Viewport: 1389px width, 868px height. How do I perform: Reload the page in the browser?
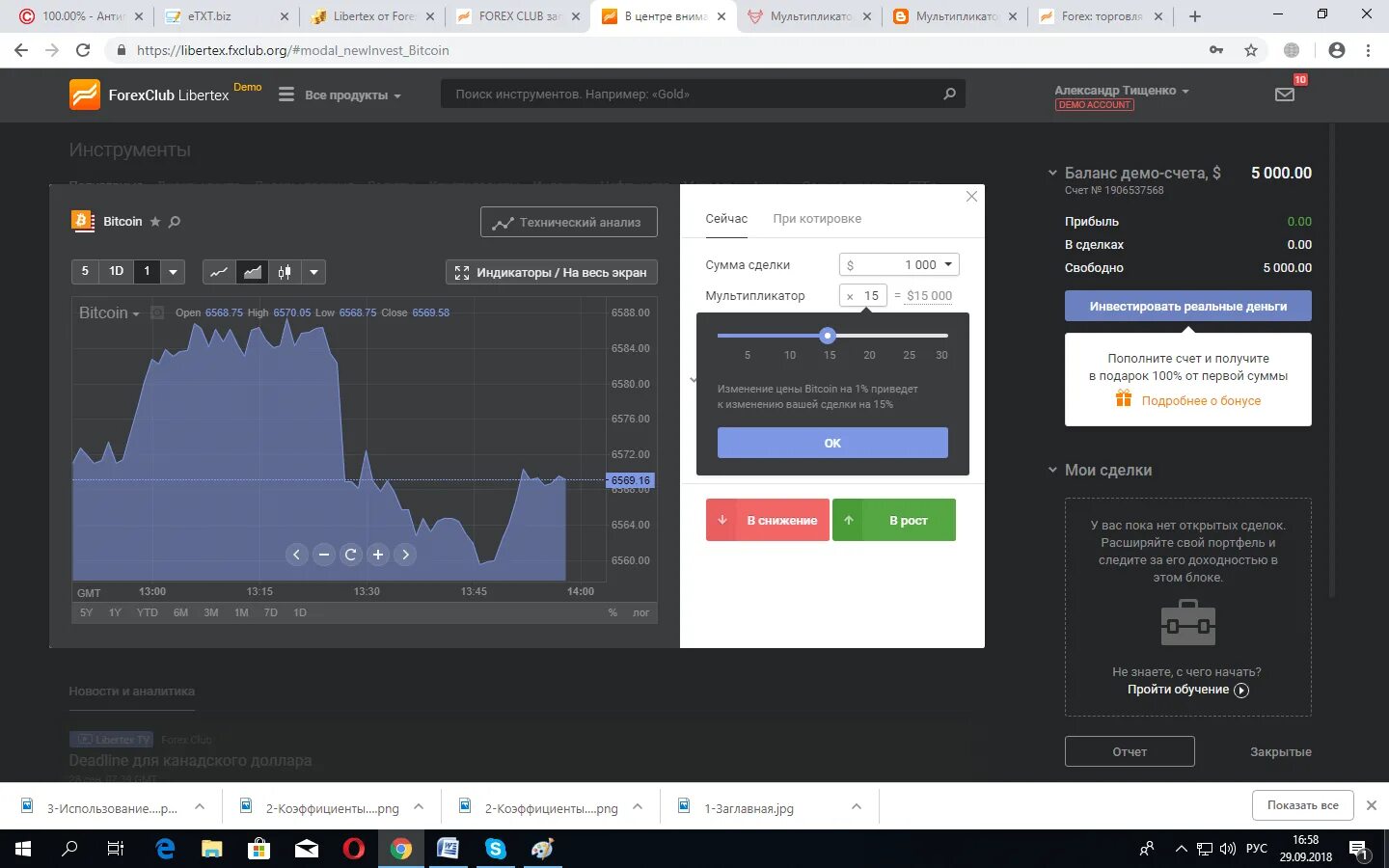coord(83,50)
